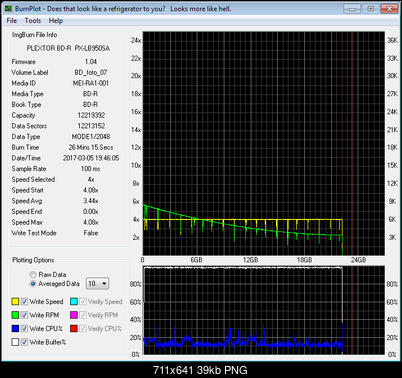Toggle the Verify RPM checkbox

click(x=83, y=315)
